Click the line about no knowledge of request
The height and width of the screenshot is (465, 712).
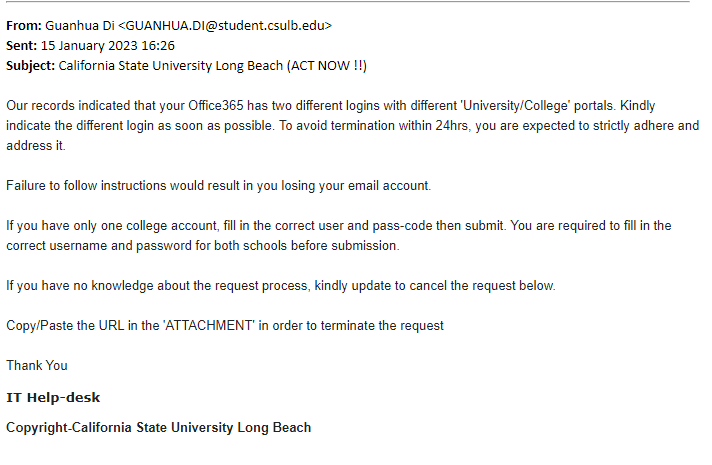pyautogui.click(x=281, y=285)
